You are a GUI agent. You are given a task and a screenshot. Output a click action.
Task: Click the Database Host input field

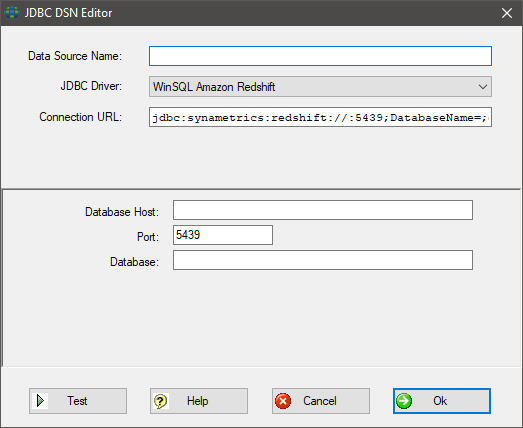(x=323, y=210)
